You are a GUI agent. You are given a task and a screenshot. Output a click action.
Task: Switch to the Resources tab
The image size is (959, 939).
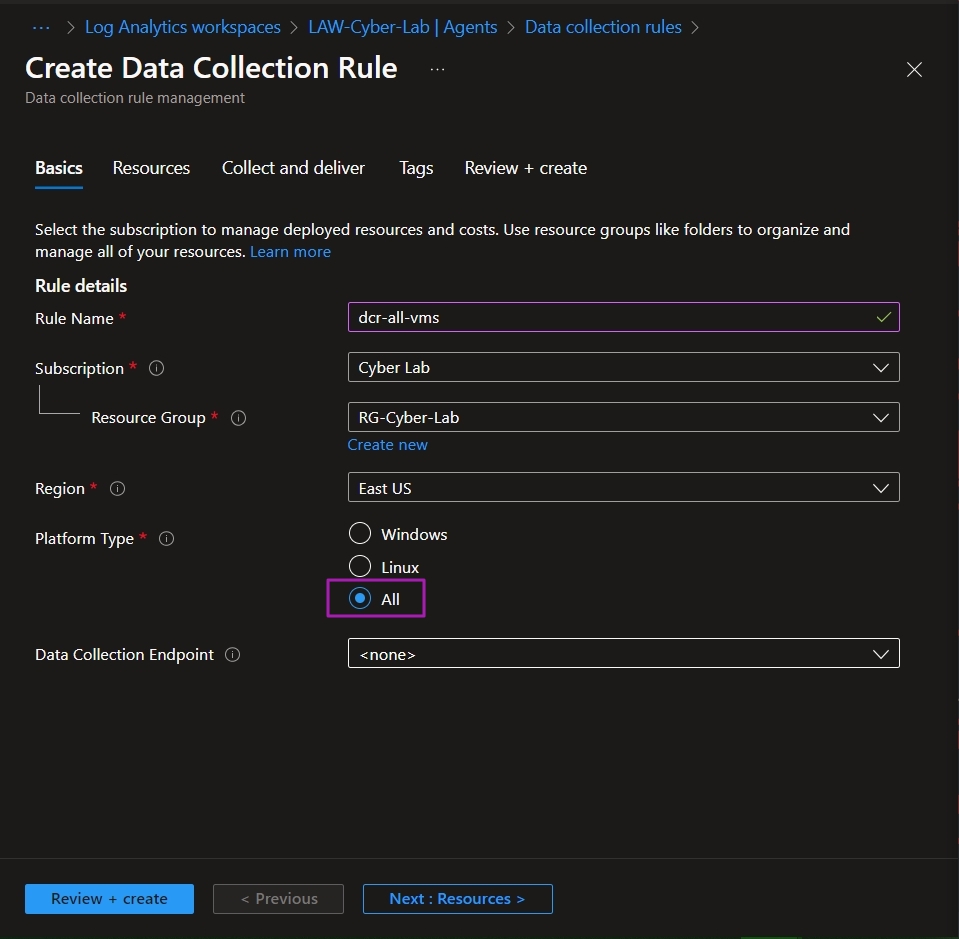(151, 168)
